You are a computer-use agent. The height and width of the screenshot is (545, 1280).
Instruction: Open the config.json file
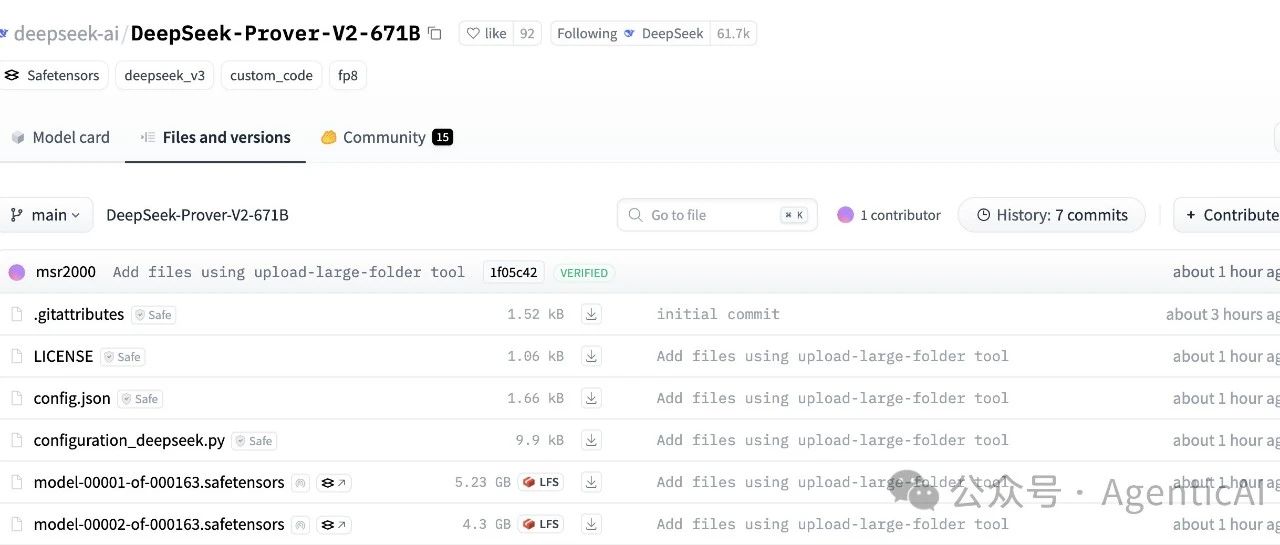point(72,398)
